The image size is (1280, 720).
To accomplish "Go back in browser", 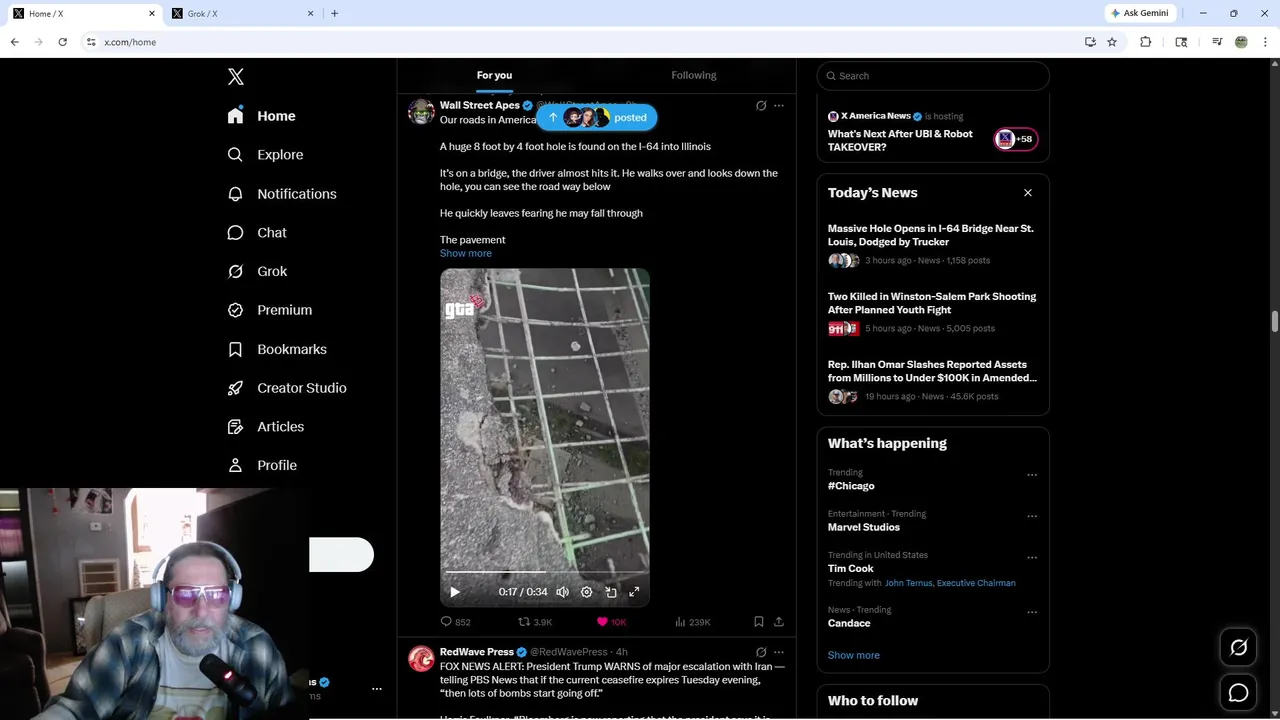I will [15, 42].
